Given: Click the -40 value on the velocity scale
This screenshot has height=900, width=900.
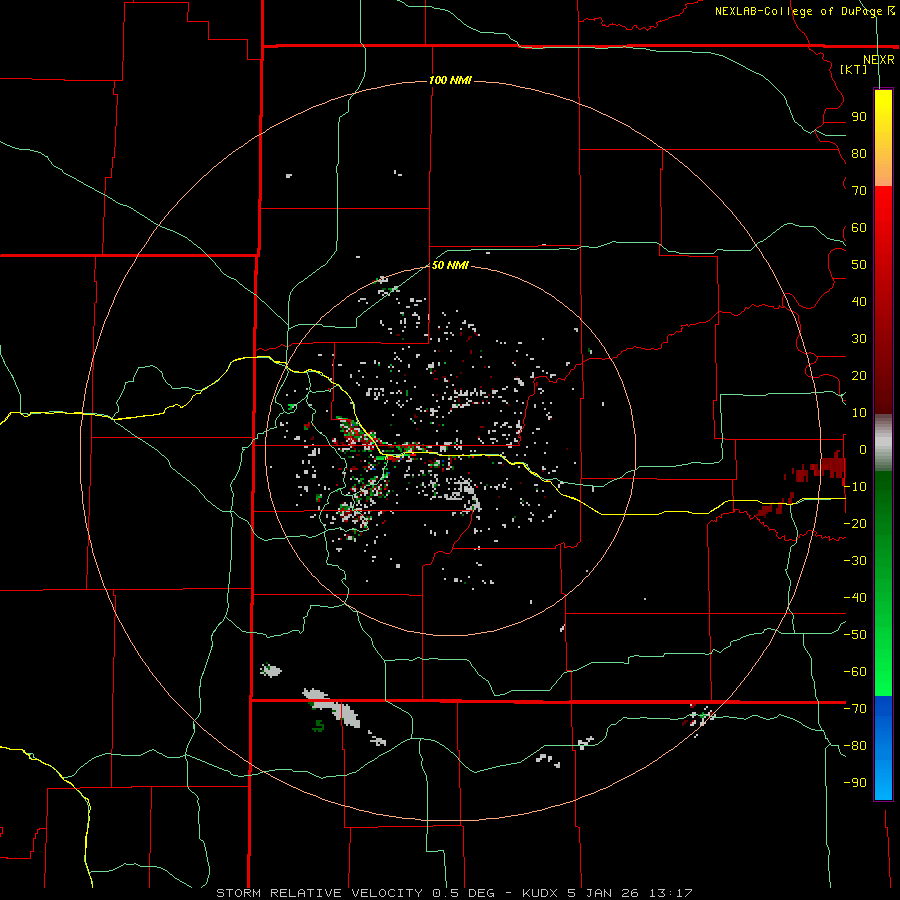Looking at the screenshot, I should 855,598.
